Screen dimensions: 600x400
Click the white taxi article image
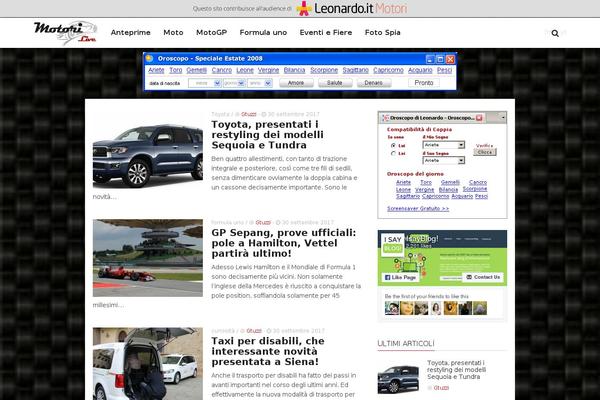click(x=148, y=364)
